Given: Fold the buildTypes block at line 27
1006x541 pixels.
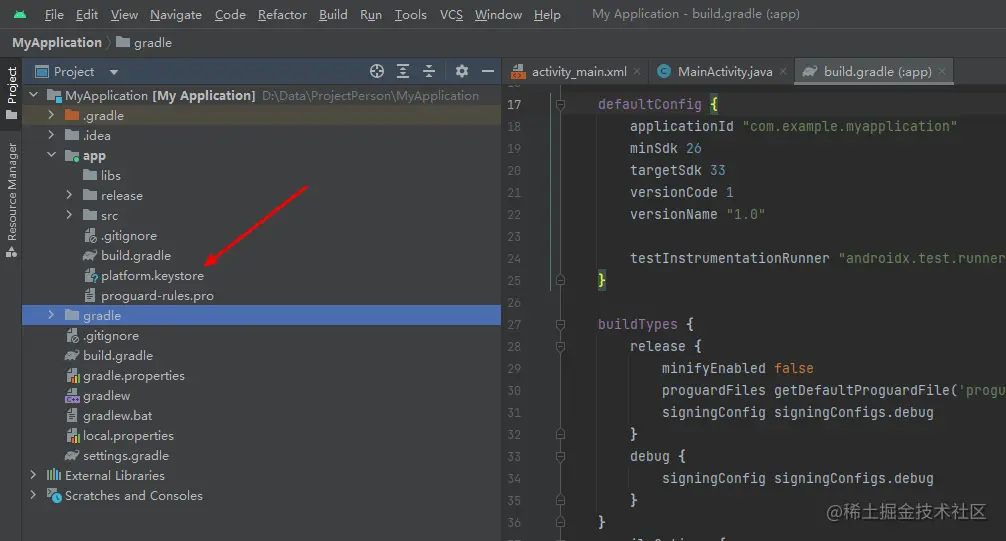Looking at the screenshot, I should coord(560,324).
